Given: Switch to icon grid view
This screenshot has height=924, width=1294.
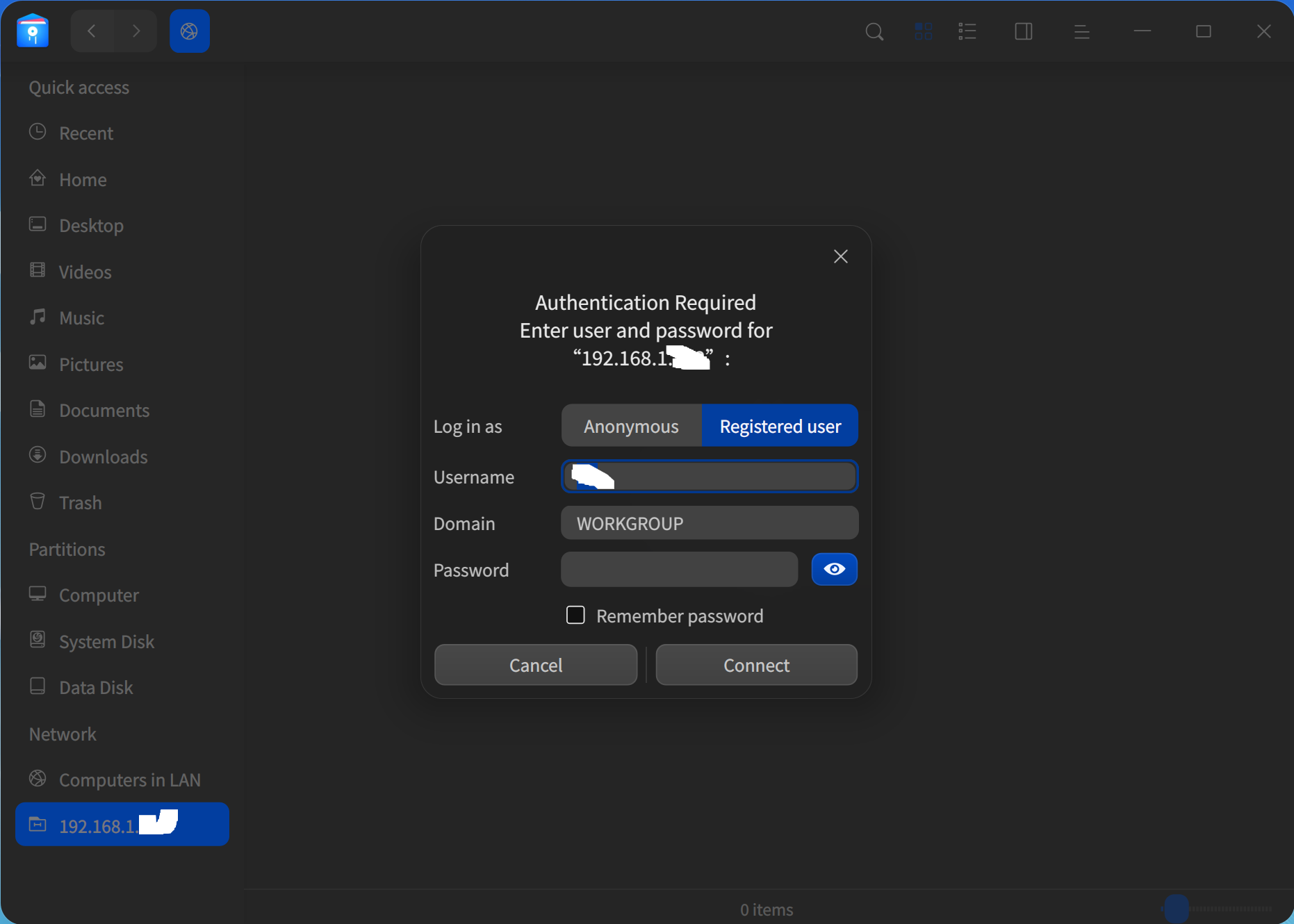Looking at the screenshot, I should point(924,31).
